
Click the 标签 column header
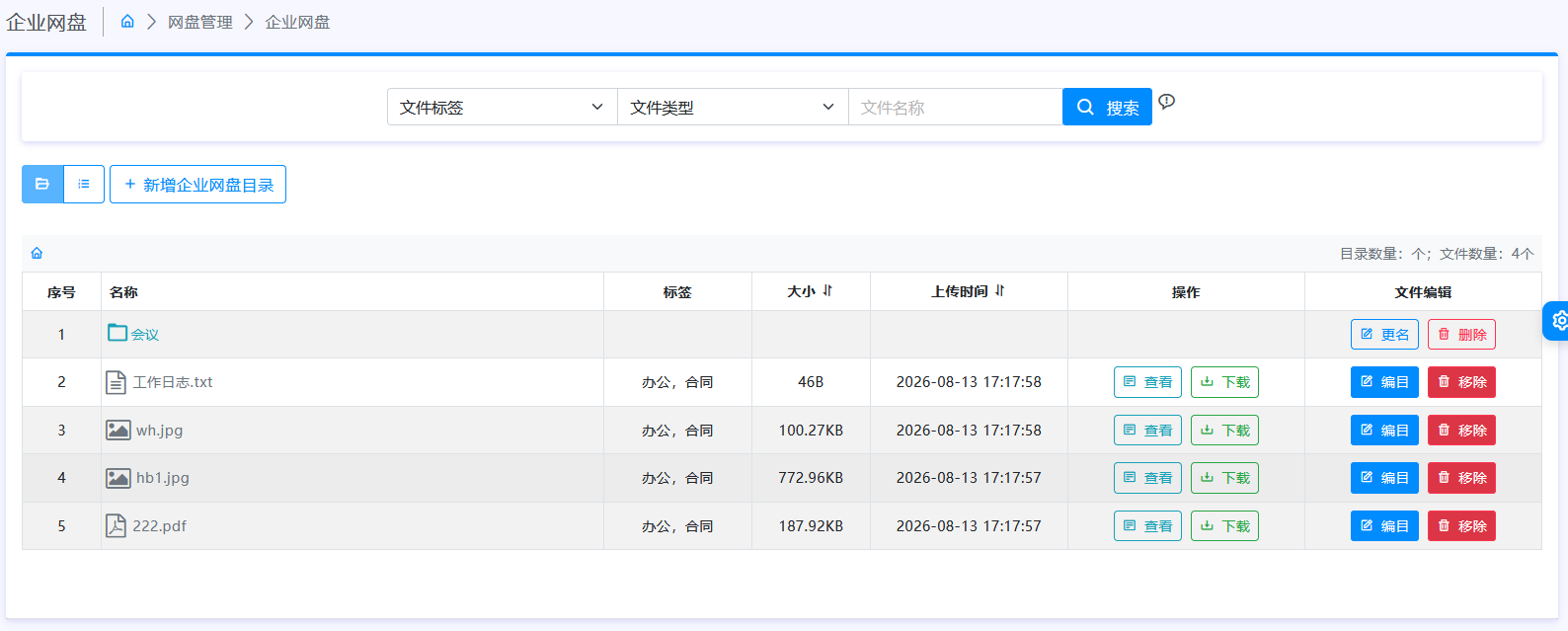[677, 292]
